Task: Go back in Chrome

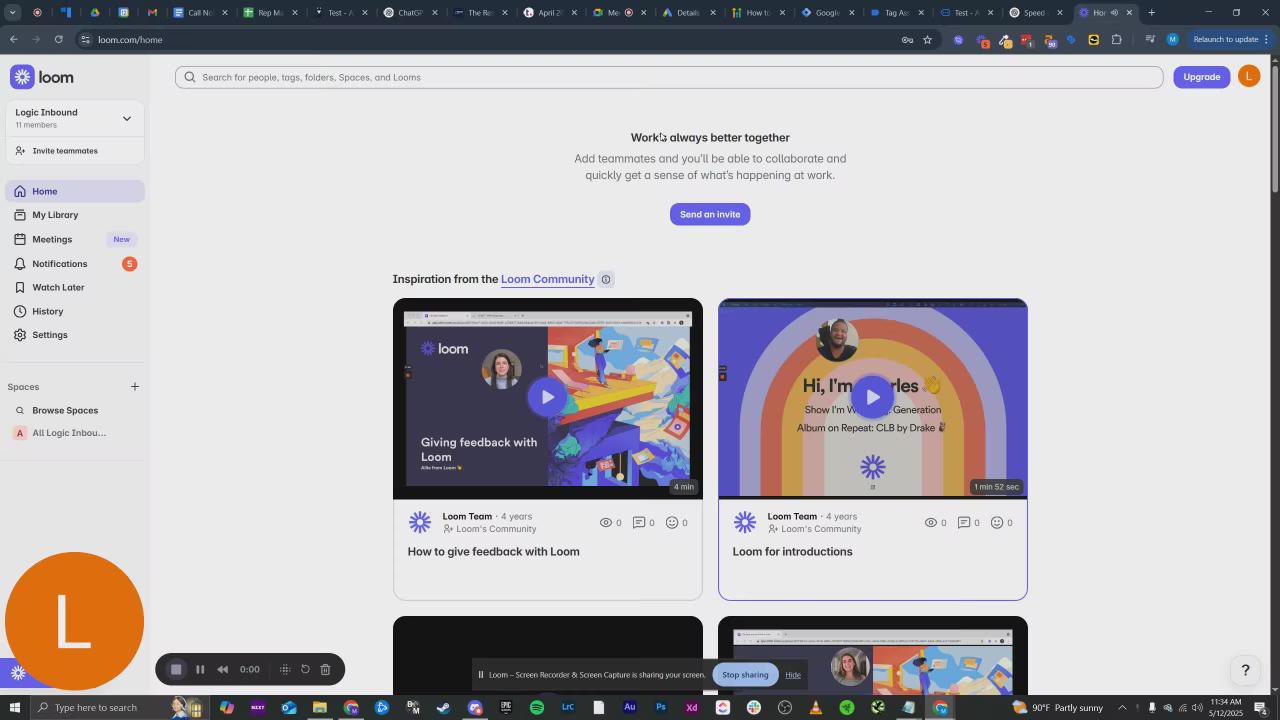Action: click(x=13, y=39)
